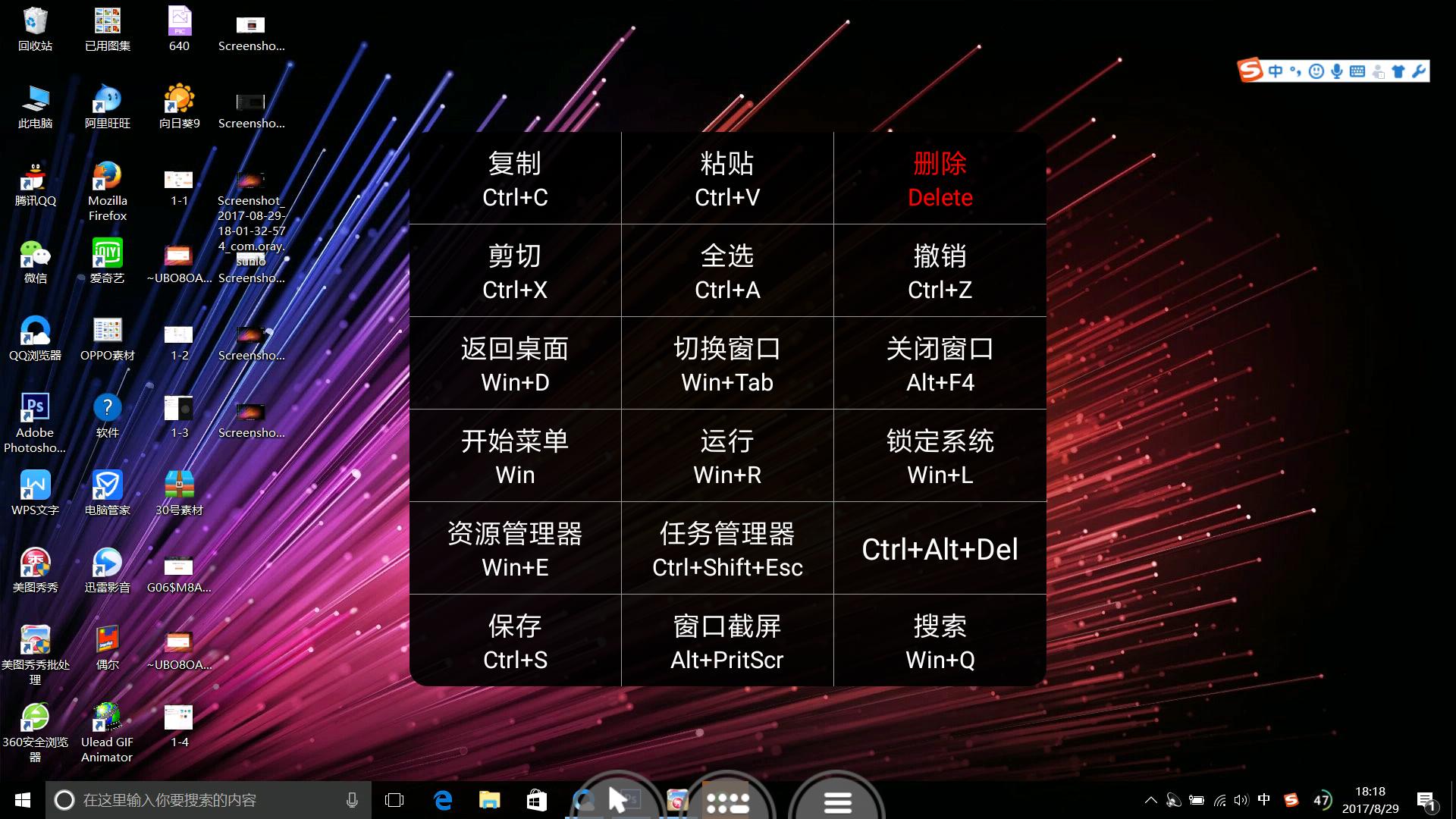Start voice input on the Sogou toolbar

click(x=1336, y=72)
